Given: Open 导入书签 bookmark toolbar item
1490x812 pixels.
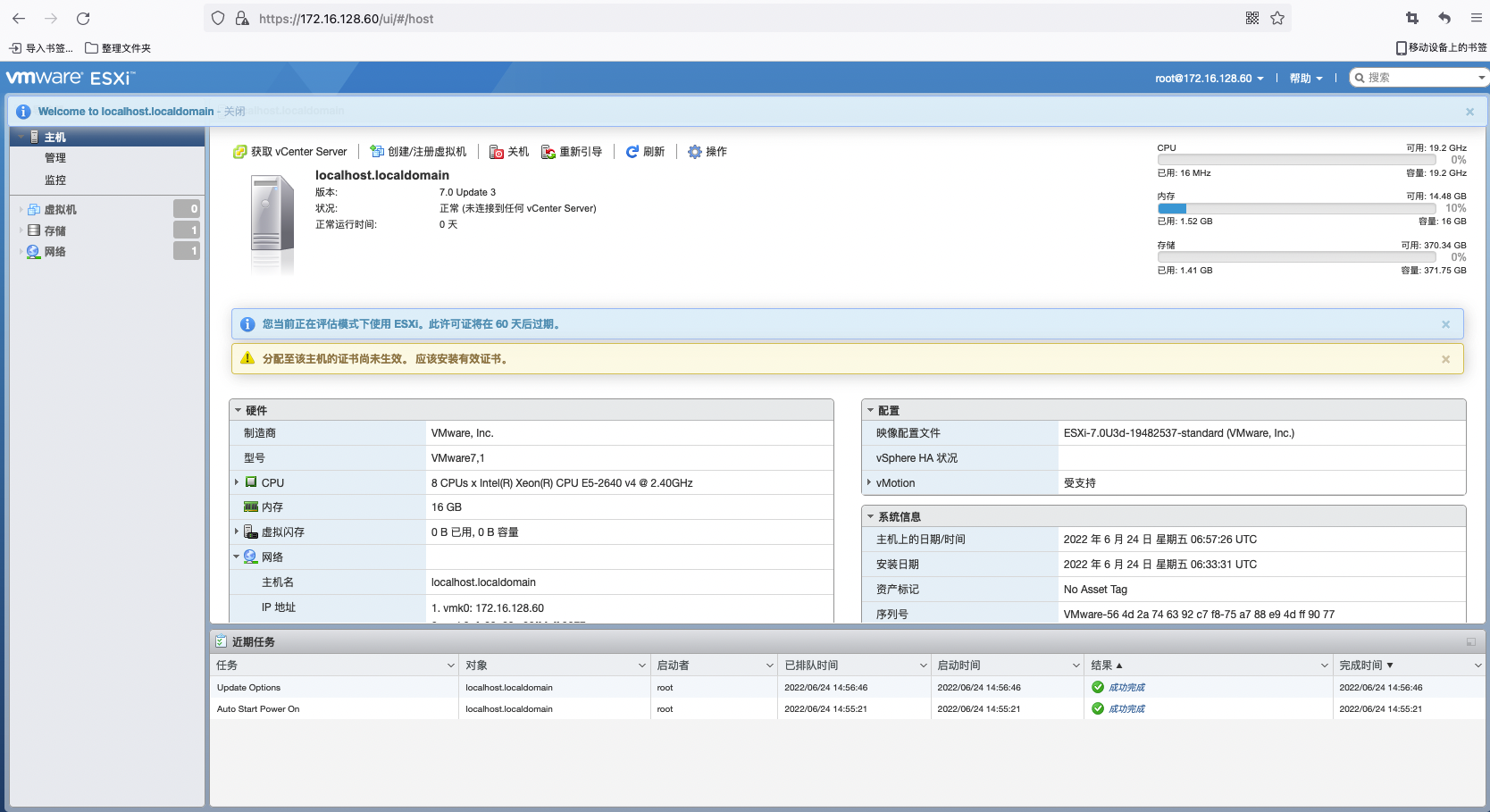Looking at the screenshot, I should point(41,48).
